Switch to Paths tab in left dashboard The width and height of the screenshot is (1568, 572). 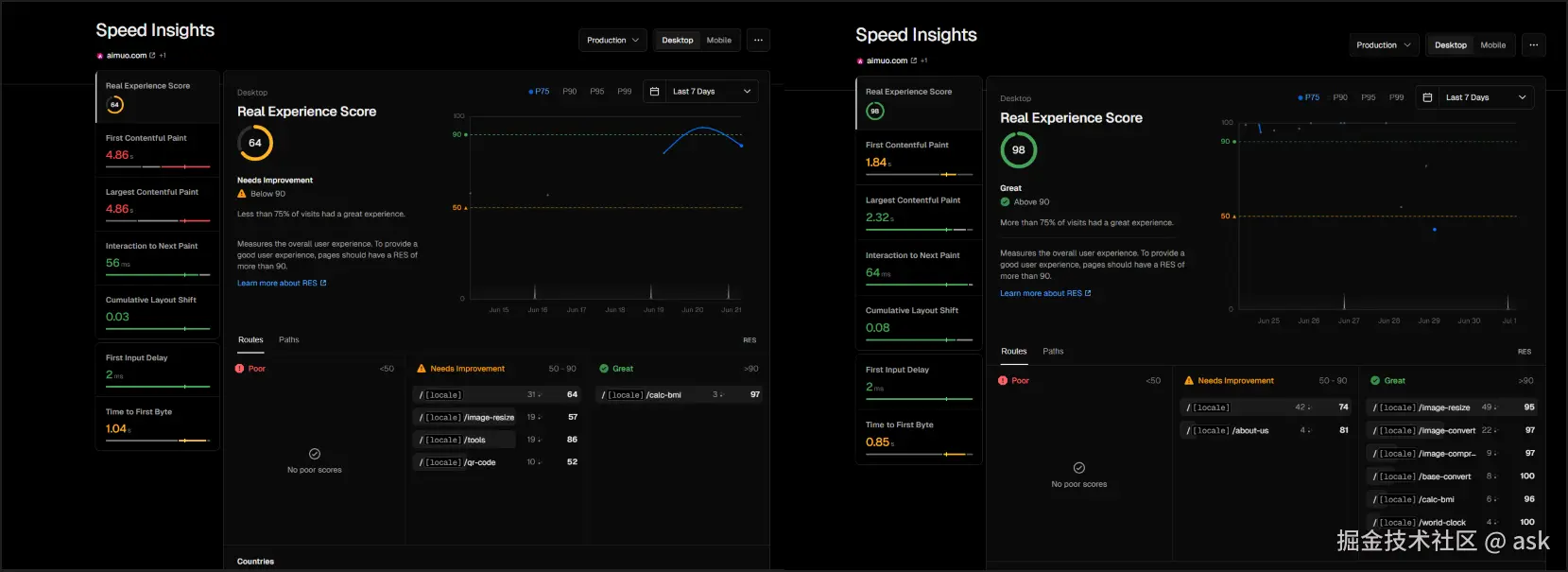(x=289, y=339)
